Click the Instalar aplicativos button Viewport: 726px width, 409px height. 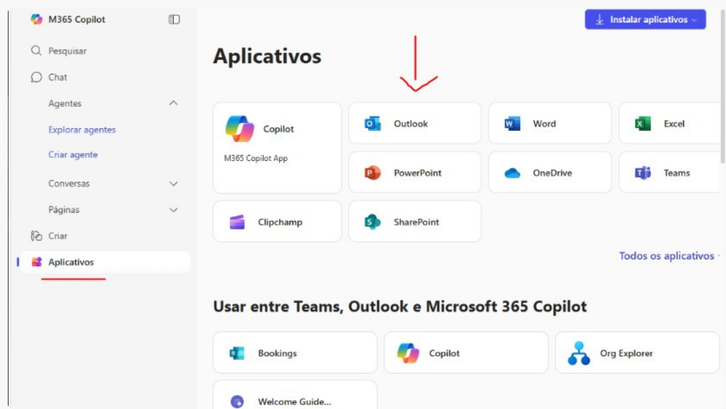(645, 19)
